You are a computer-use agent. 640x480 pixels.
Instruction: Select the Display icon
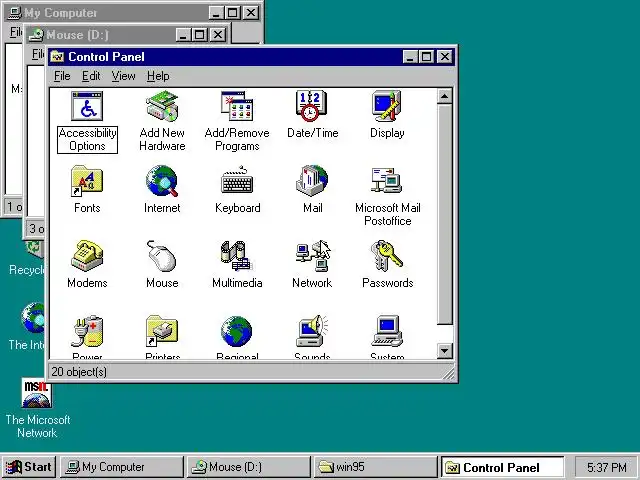tap(387, 106)
